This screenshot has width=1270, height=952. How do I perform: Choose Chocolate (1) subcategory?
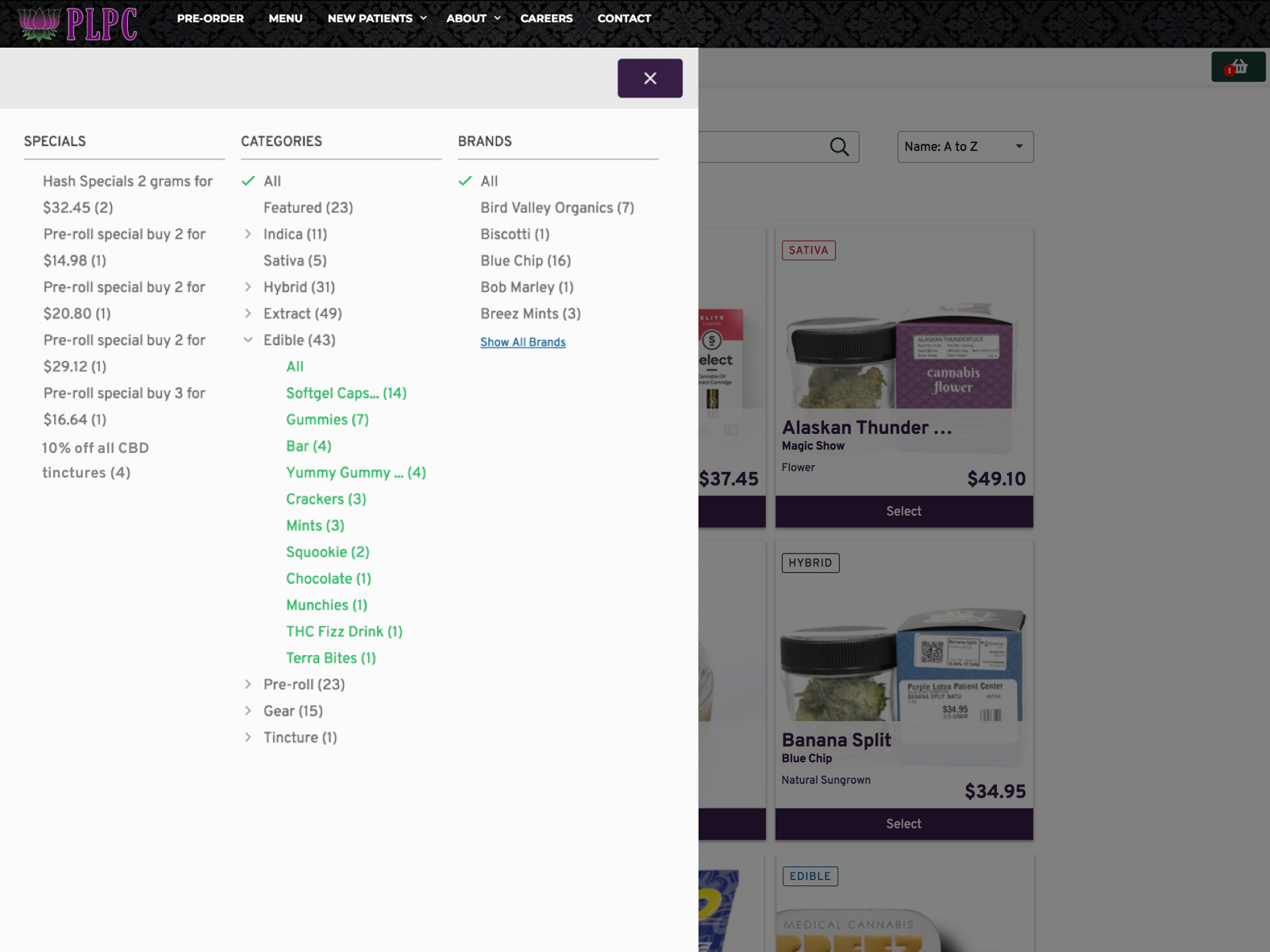coord(329,578)
